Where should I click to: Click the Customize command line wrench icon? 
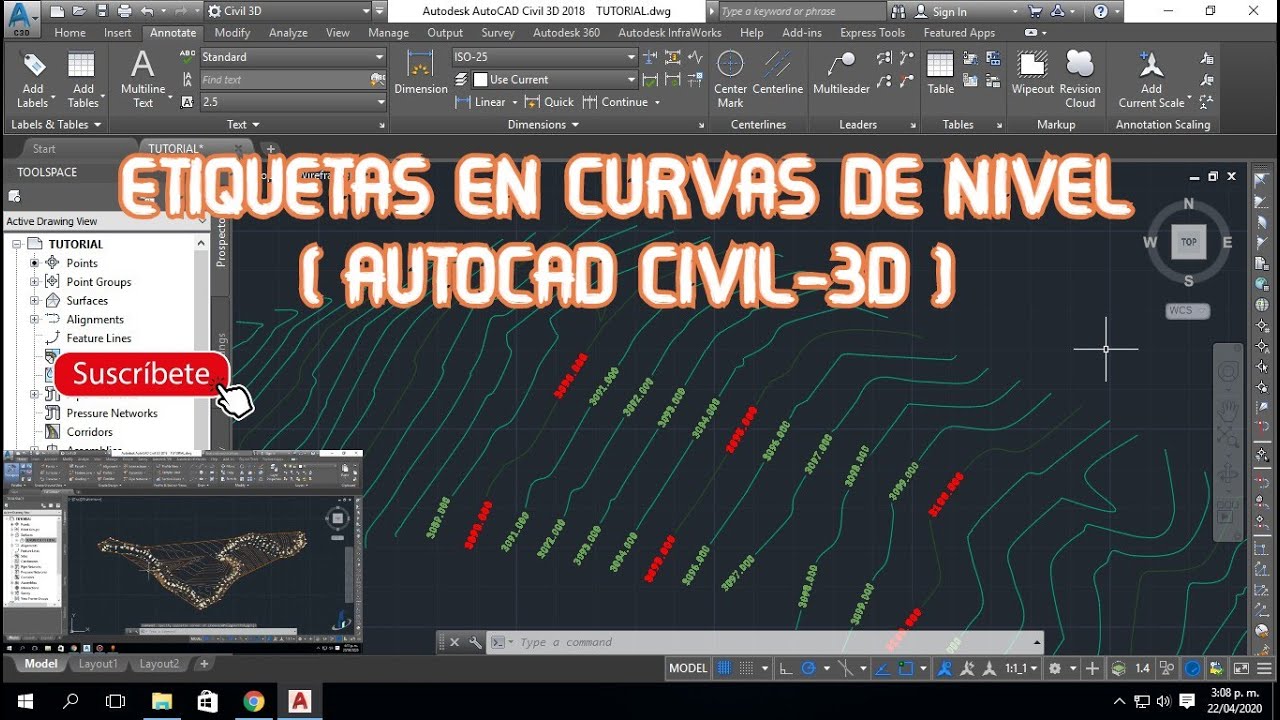[475, 642]
